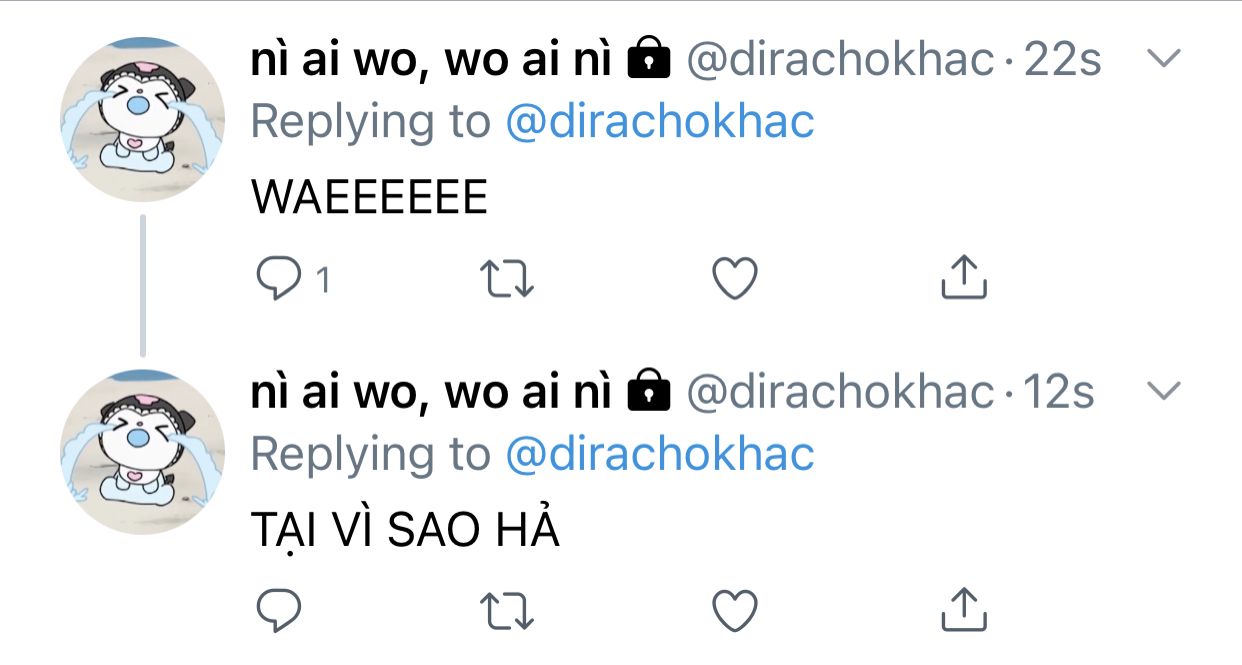1242x665 pixels.
Task: Reply to the WAEEEEEE tweet
Action: coord(278,279)
